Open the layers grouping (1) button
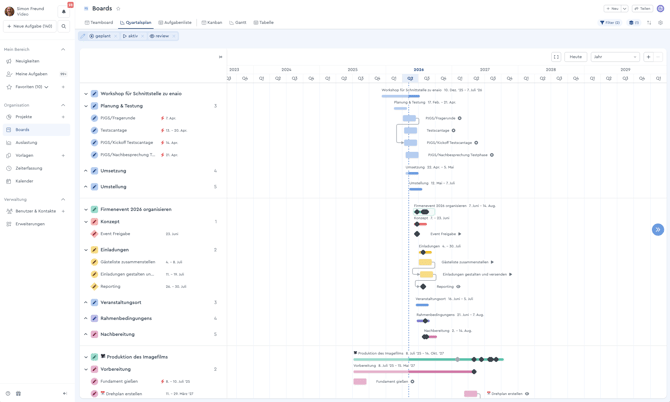This screenshot has height=402, width=670. pyautogui.click(x=633, y=23)
